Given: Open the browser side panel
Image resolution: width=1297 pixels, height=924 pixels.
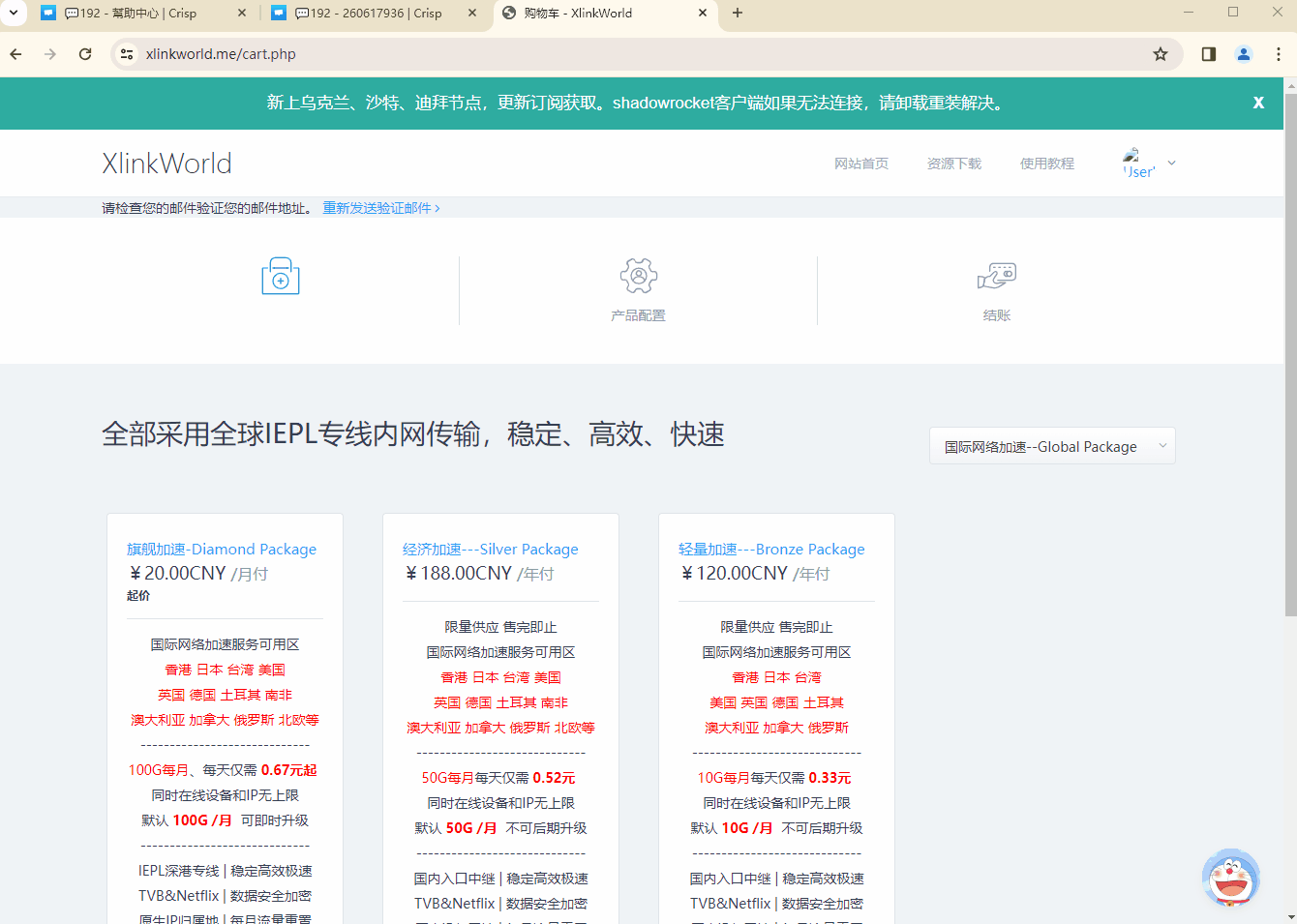Looking at the screenshot, I should coord(1208,54).
